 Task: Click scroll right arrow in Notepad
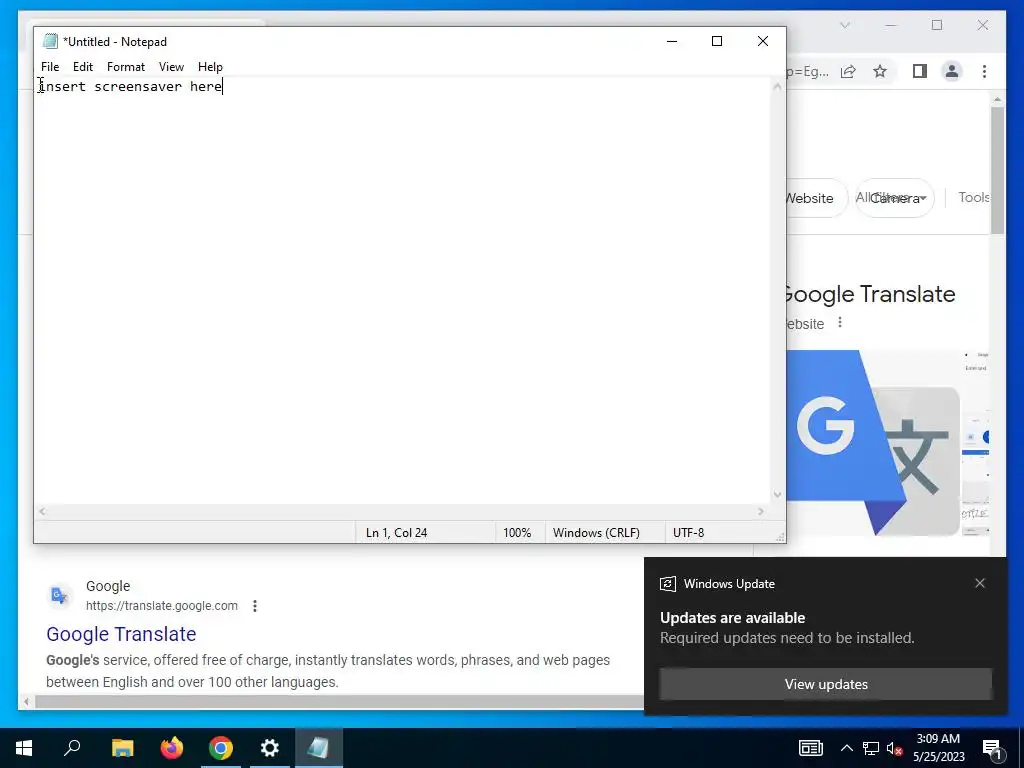[761, 511]
